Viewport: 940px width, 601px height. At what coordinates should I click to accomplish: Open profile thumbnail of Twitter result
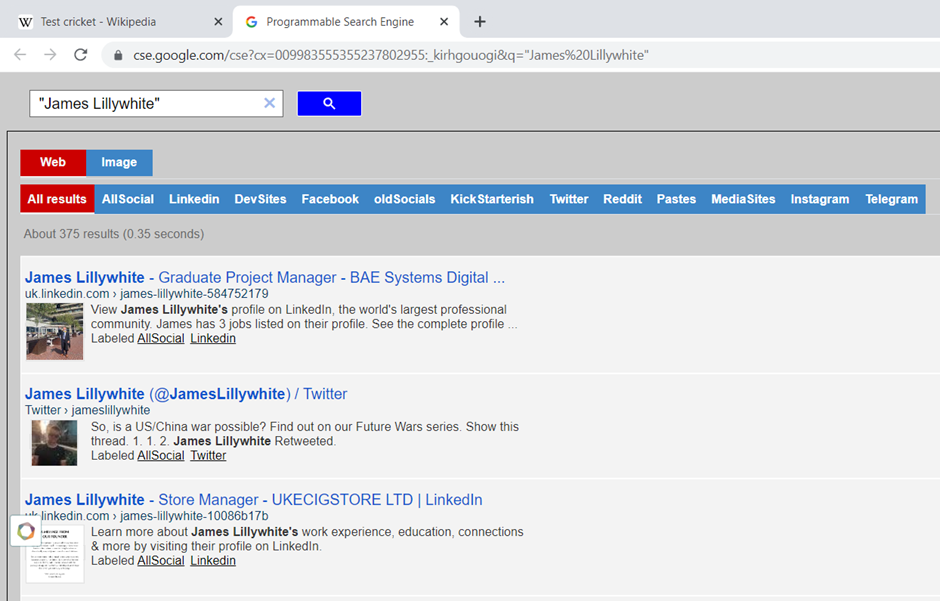[55, 443]
